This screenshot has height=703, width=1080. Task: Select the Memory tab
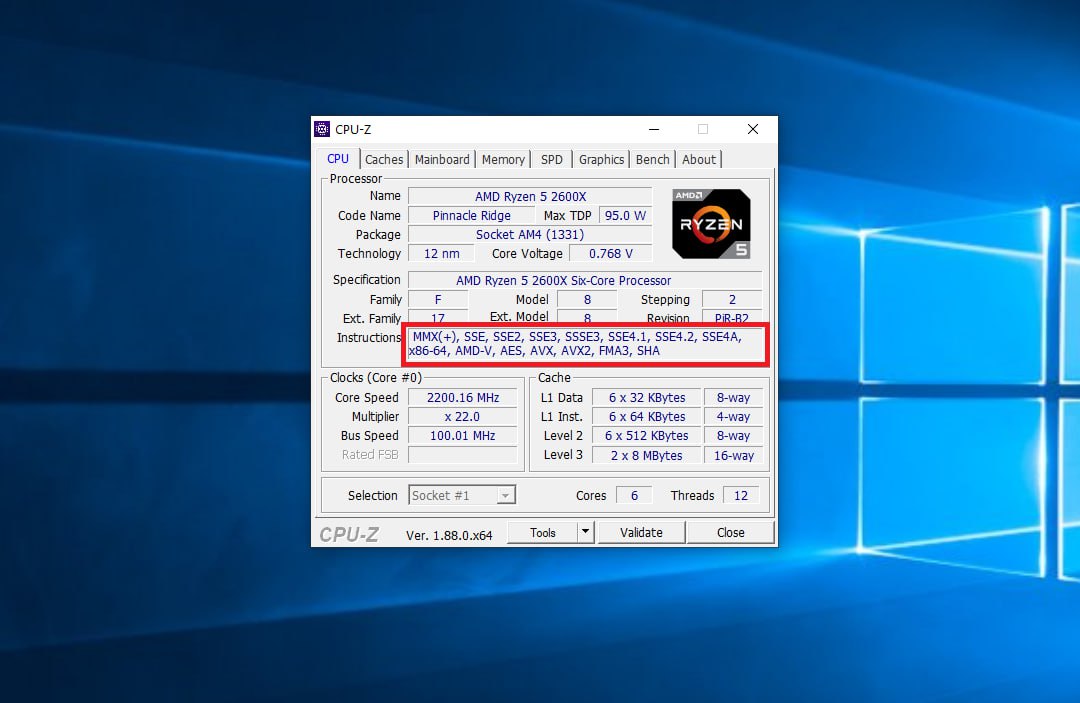coord(503,160)
